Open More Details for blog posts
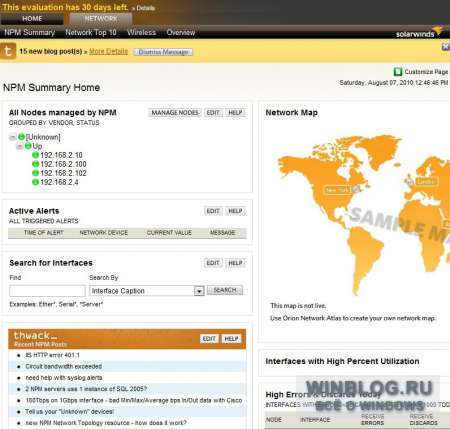This screenshot has height=429, width=450. (108, 51)
